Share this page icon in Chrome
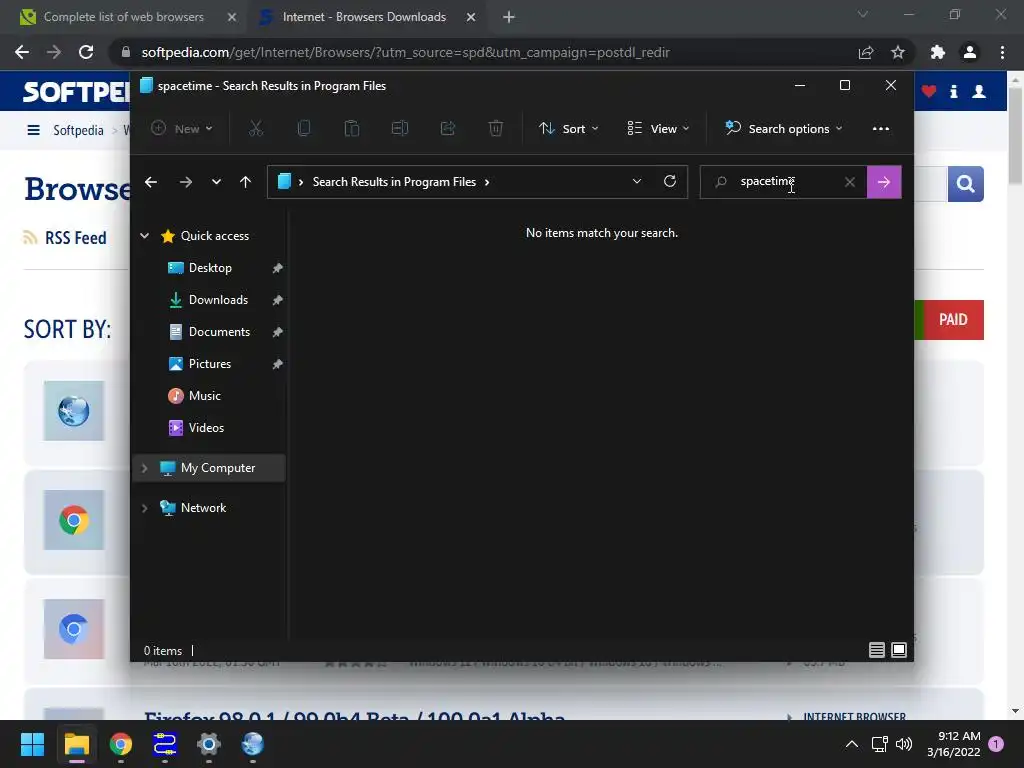Image resolution: width=1024 pixels, height=768 pixels. coord(866,52)
